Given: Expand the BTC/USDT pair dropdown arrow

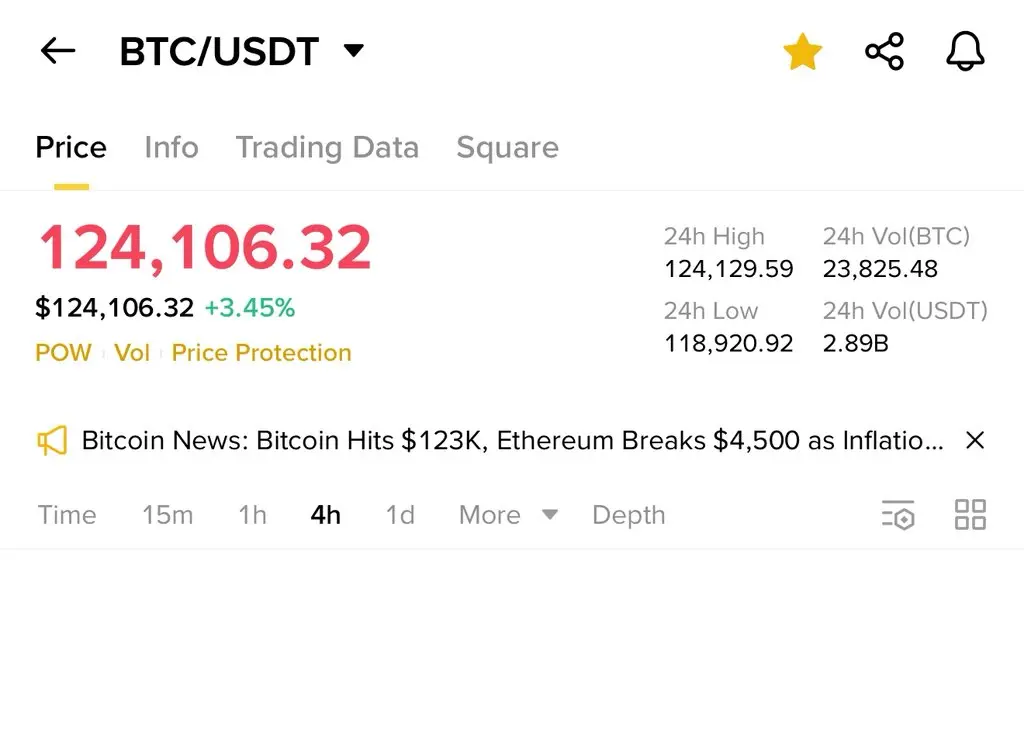Looking at the screenshot, I should (x=353, y=50).
